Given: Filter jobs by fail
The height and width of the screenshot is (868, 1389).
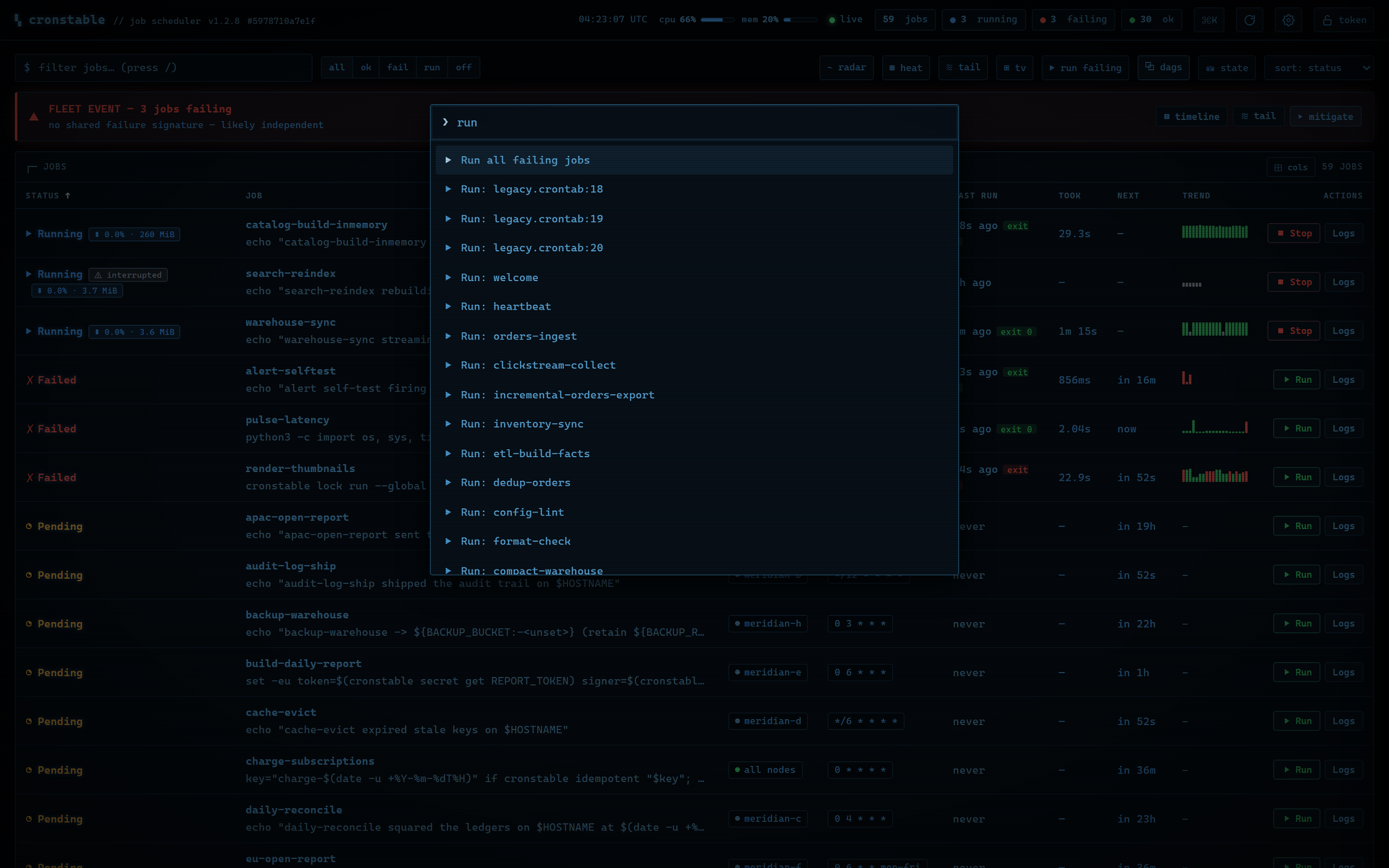Looking at the screenshot, I should click(x=397, y=68).
